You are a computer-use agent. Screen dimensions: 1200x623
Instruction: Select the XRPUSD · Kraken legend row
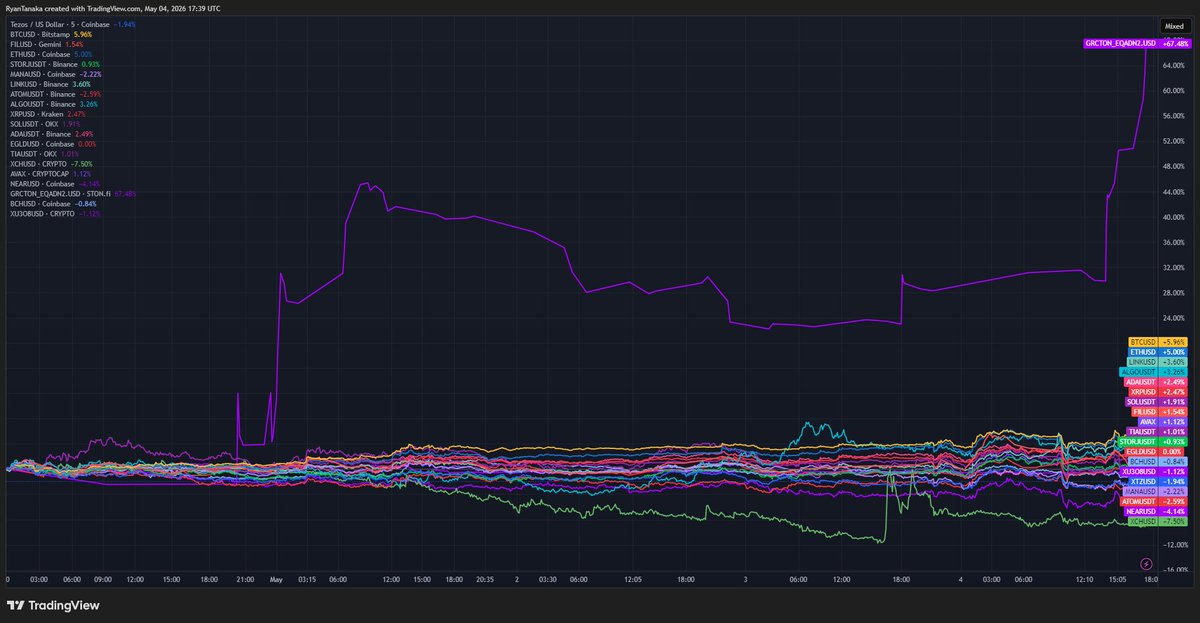(48, 114)
